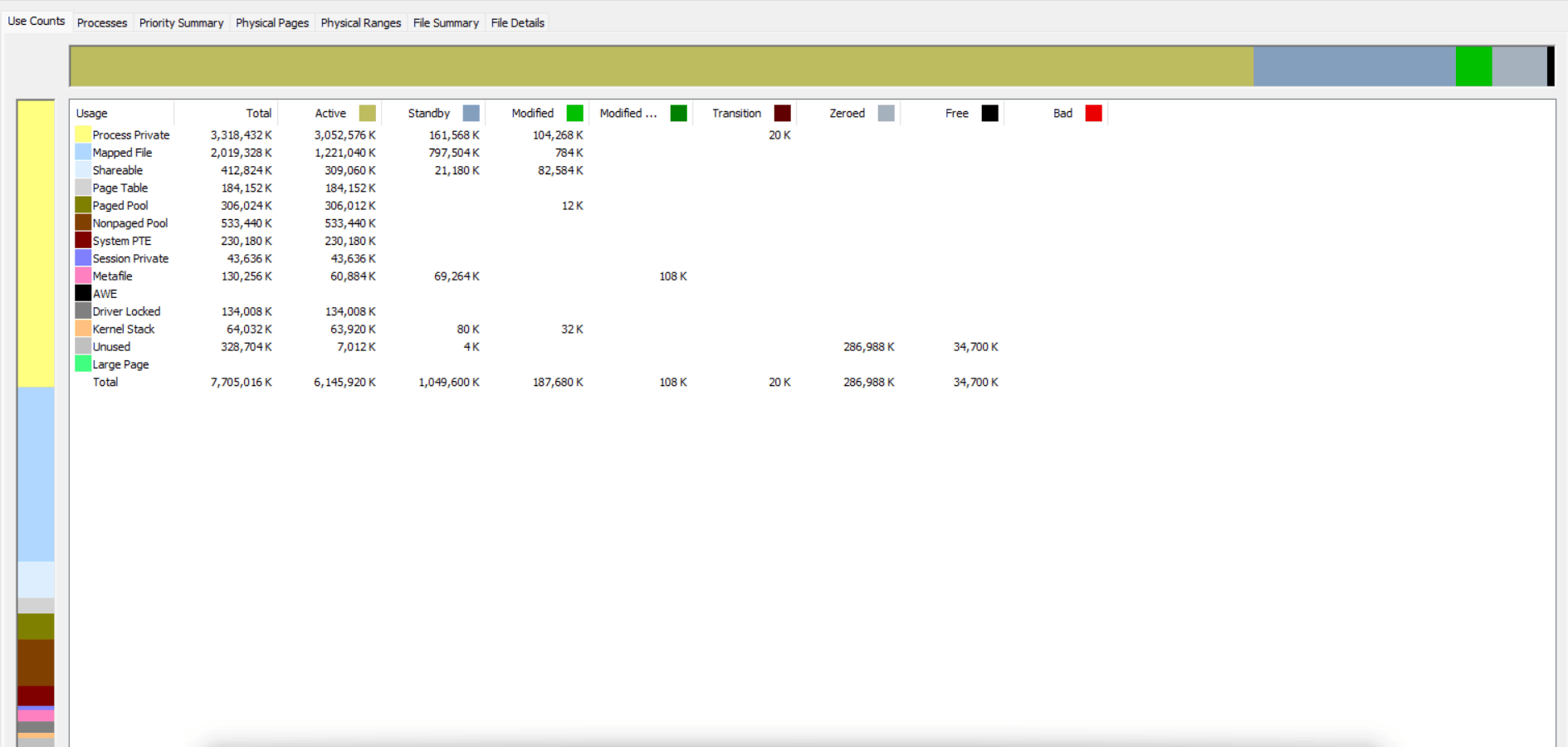Viewport: 1568px width, 747px height.
Task: Open the Processes tab
Action: (x=102, y=23)
